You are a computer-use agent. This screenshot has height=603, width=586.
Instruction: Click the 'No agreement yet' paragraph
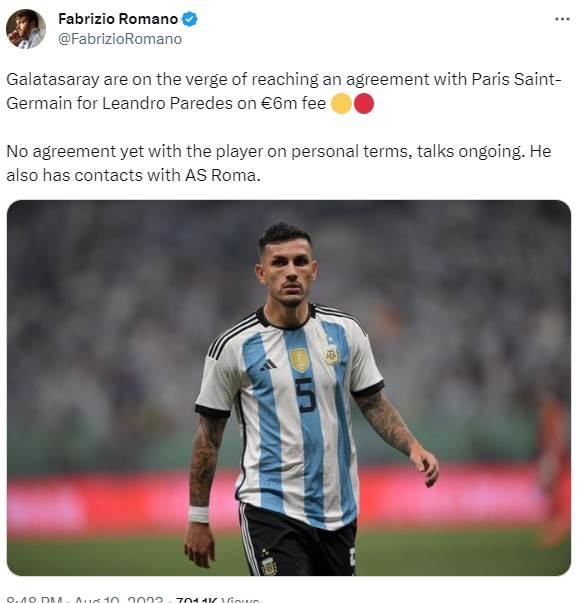point(279,163)
